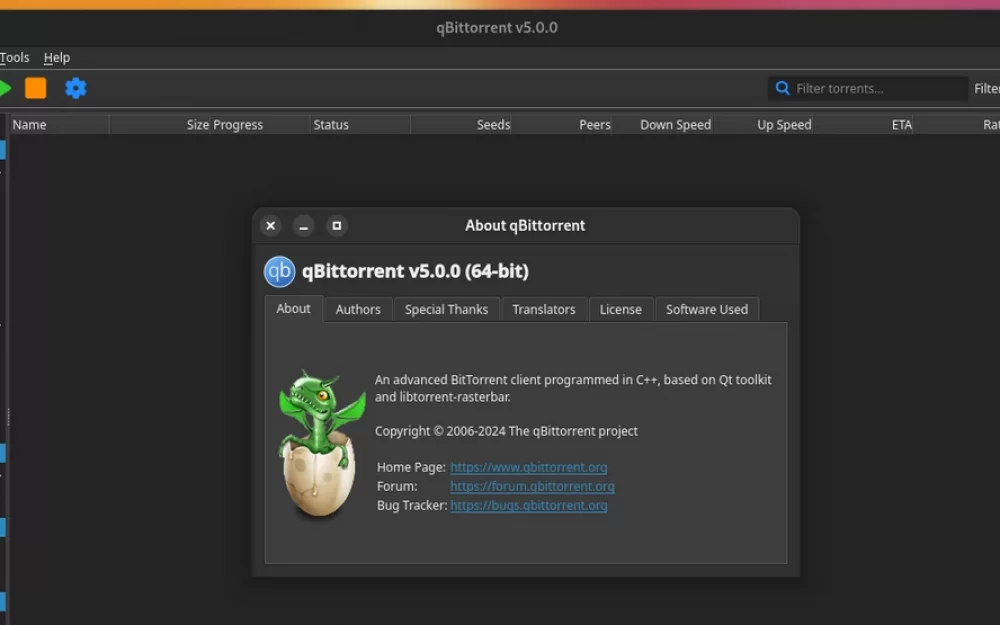Open the forum.qbittorrent.org link
The width and height of the screenshot is (1000, 625).
tap(531, 486)
